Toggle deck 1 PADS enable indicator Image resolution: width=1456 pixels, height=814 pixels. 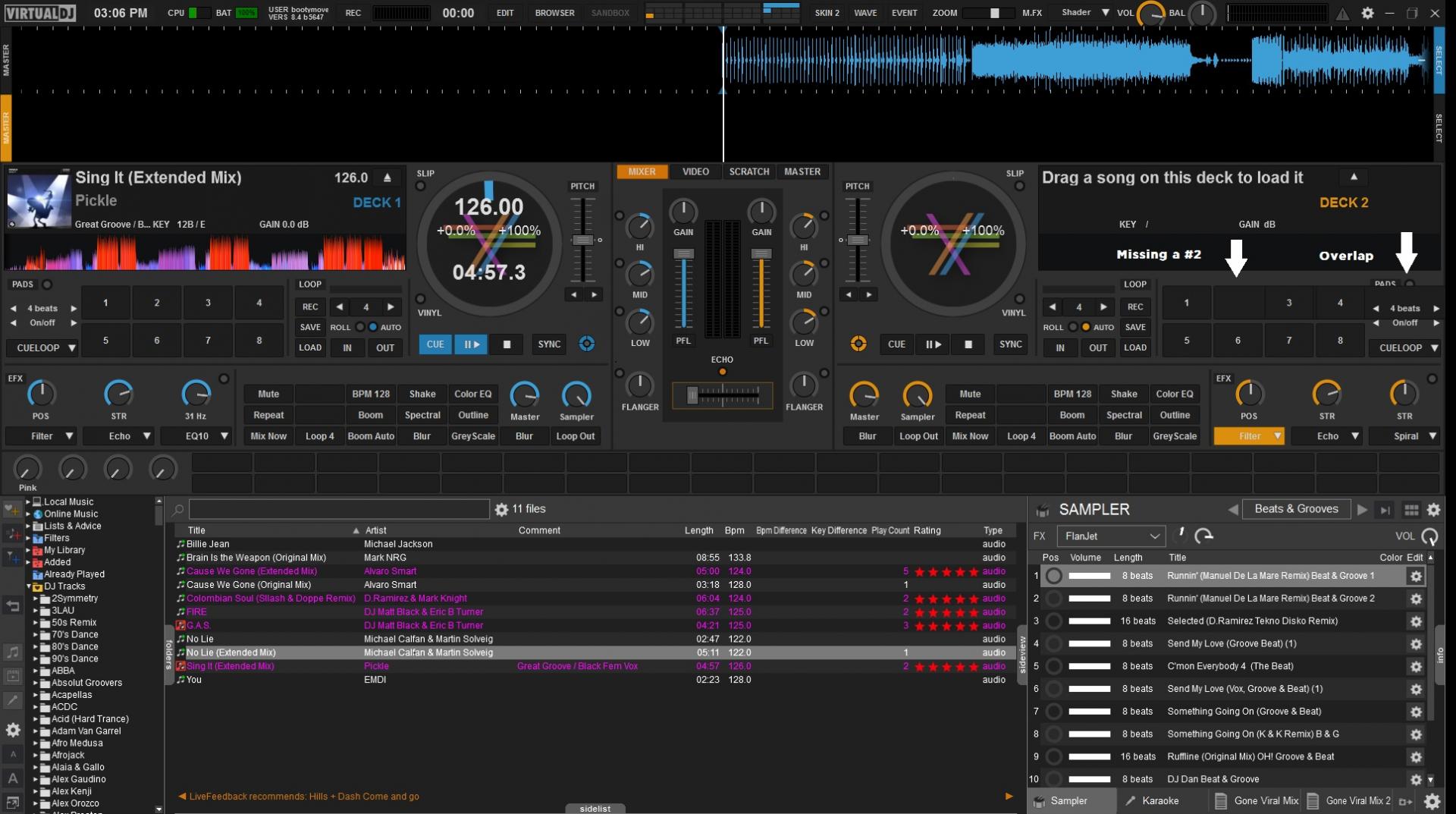[x=47, y=284]
